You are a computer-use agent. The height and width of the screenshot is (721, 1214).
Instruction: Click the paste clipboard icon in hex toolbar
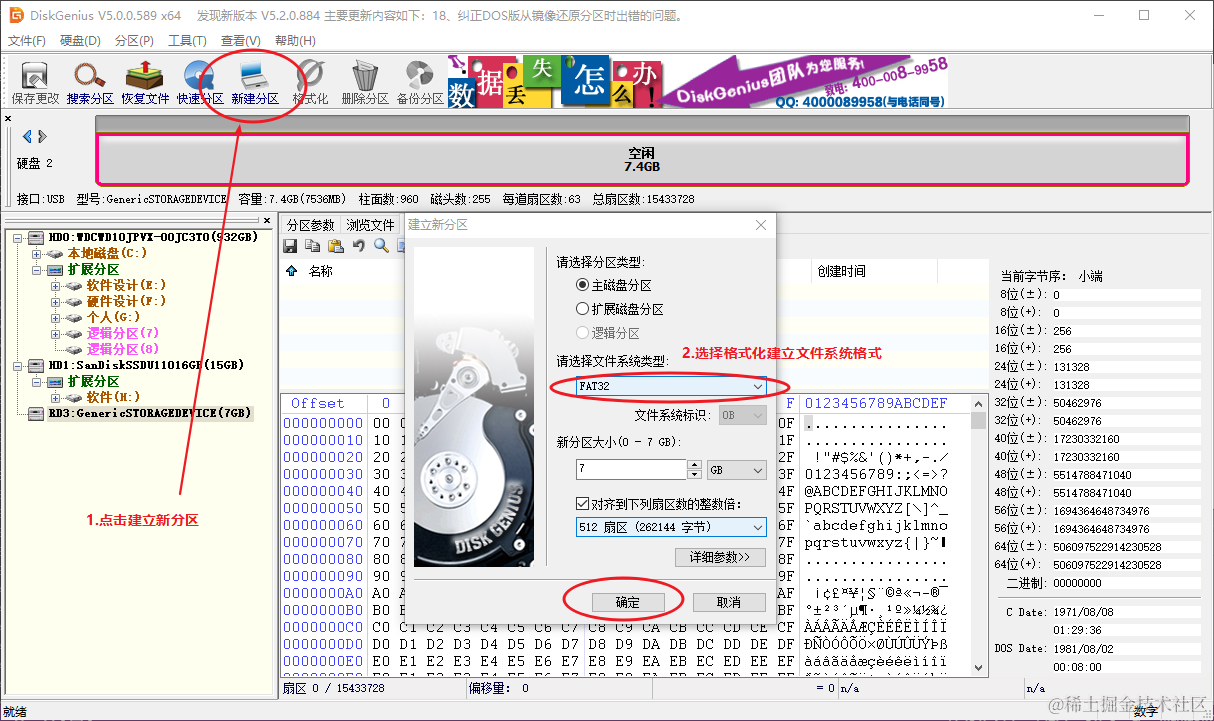[335, 245]
